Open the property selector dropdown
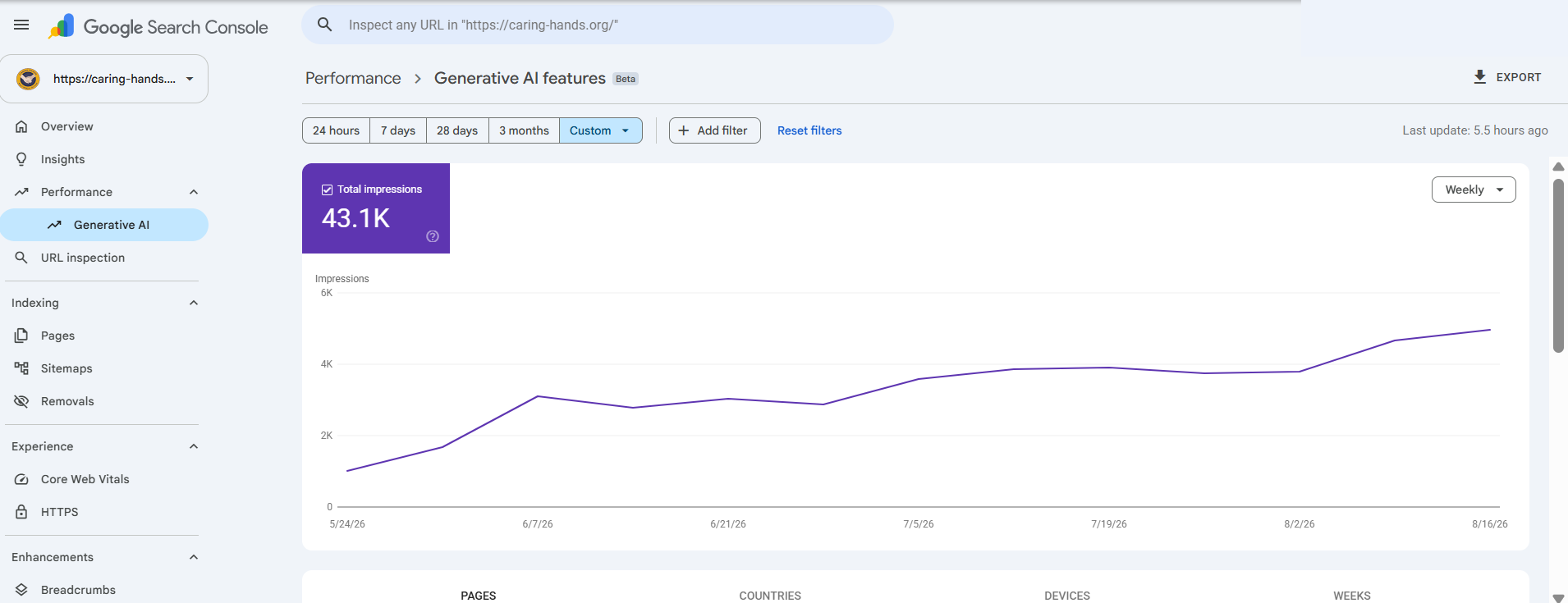Image resolution: width=1568 pixels, height=603 pixels. (x=104, y=79)
